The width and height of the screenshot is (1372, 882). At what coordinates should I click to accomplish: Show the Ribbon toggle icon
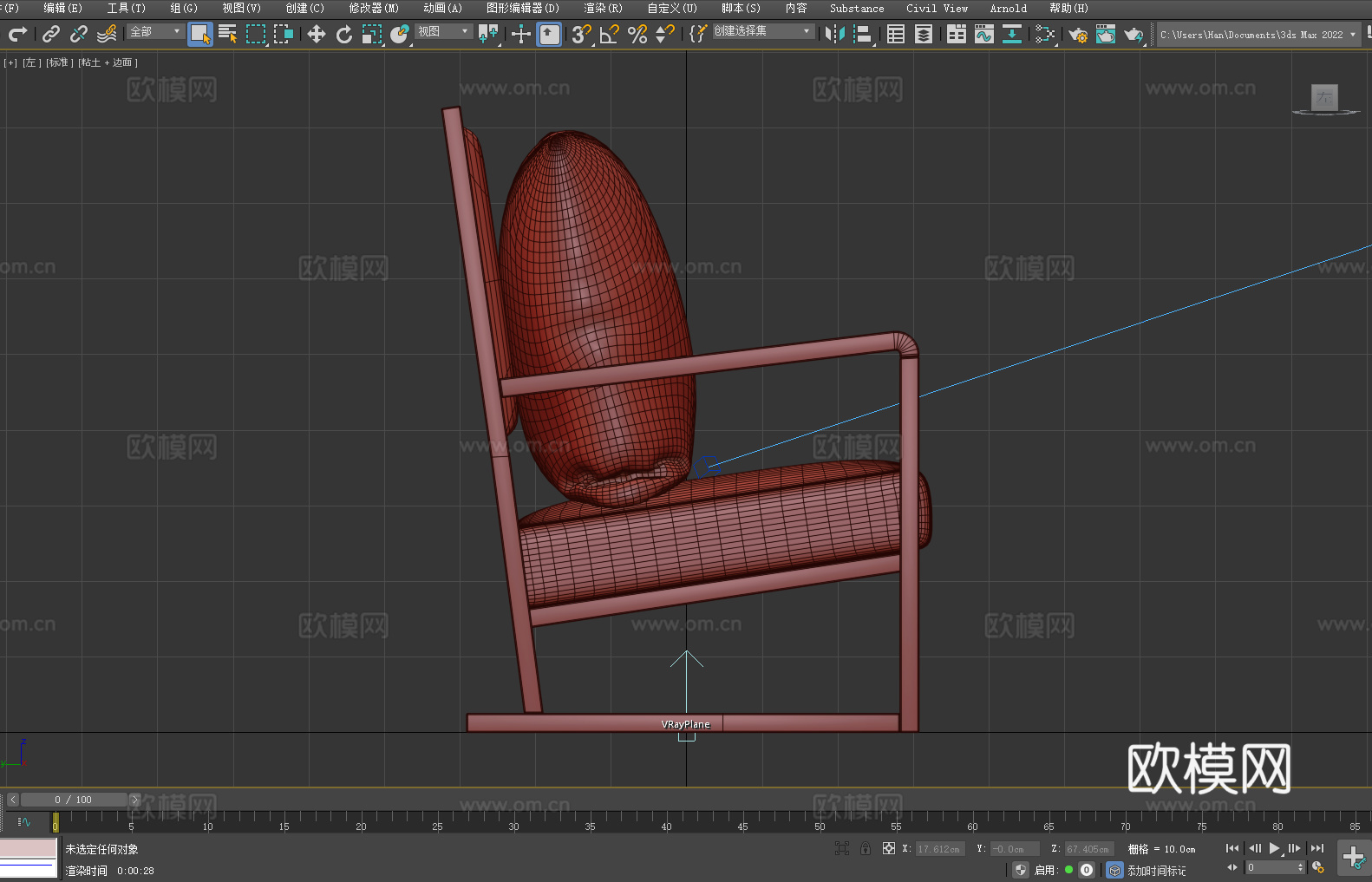(x=957, y=34)
